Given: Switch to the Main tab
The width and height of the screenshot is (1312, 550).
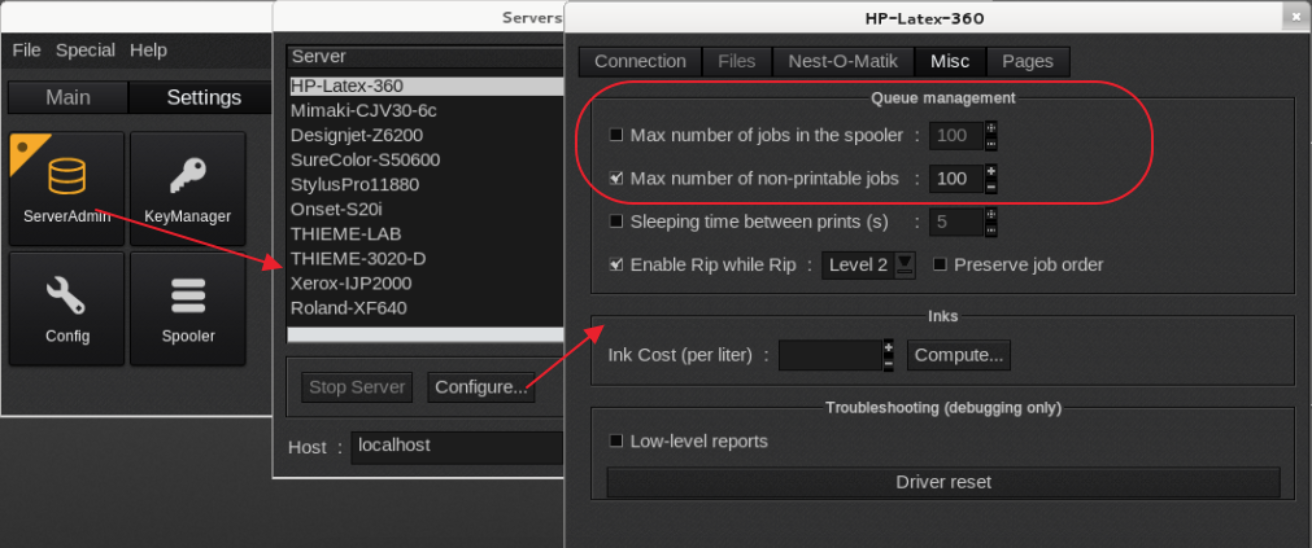Looking at the screenshot, I should (68, 97).
